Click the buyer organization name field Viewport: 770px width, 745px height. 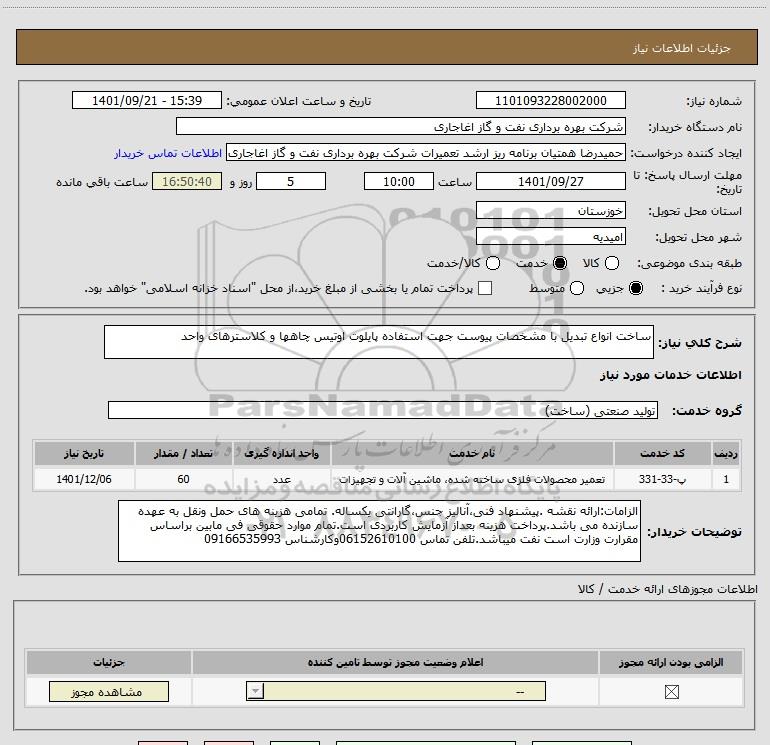point(401,127)
